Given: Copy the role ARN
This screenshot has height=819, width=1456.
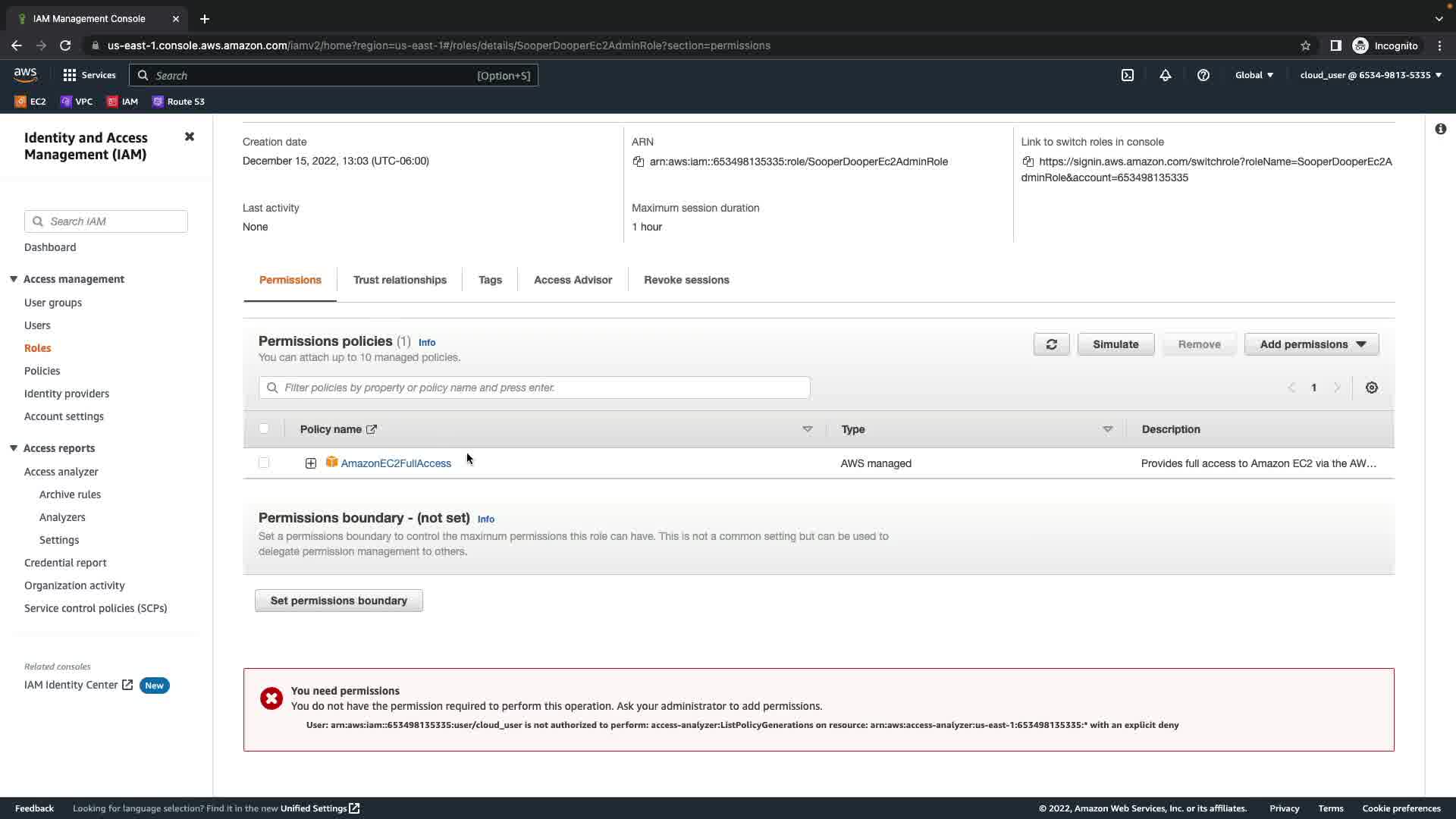Looking at the screenshot, I should coord(639,162).
